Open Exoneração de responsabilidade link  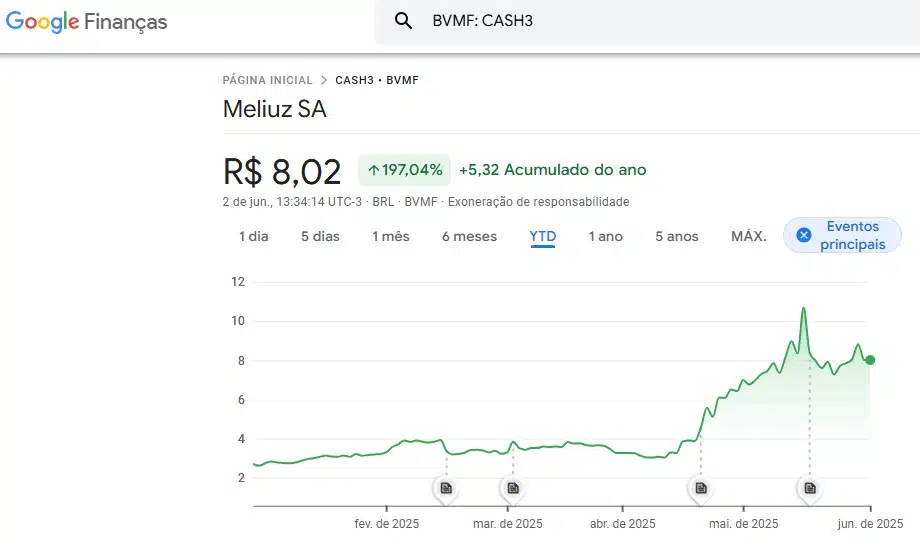(539, 202)
